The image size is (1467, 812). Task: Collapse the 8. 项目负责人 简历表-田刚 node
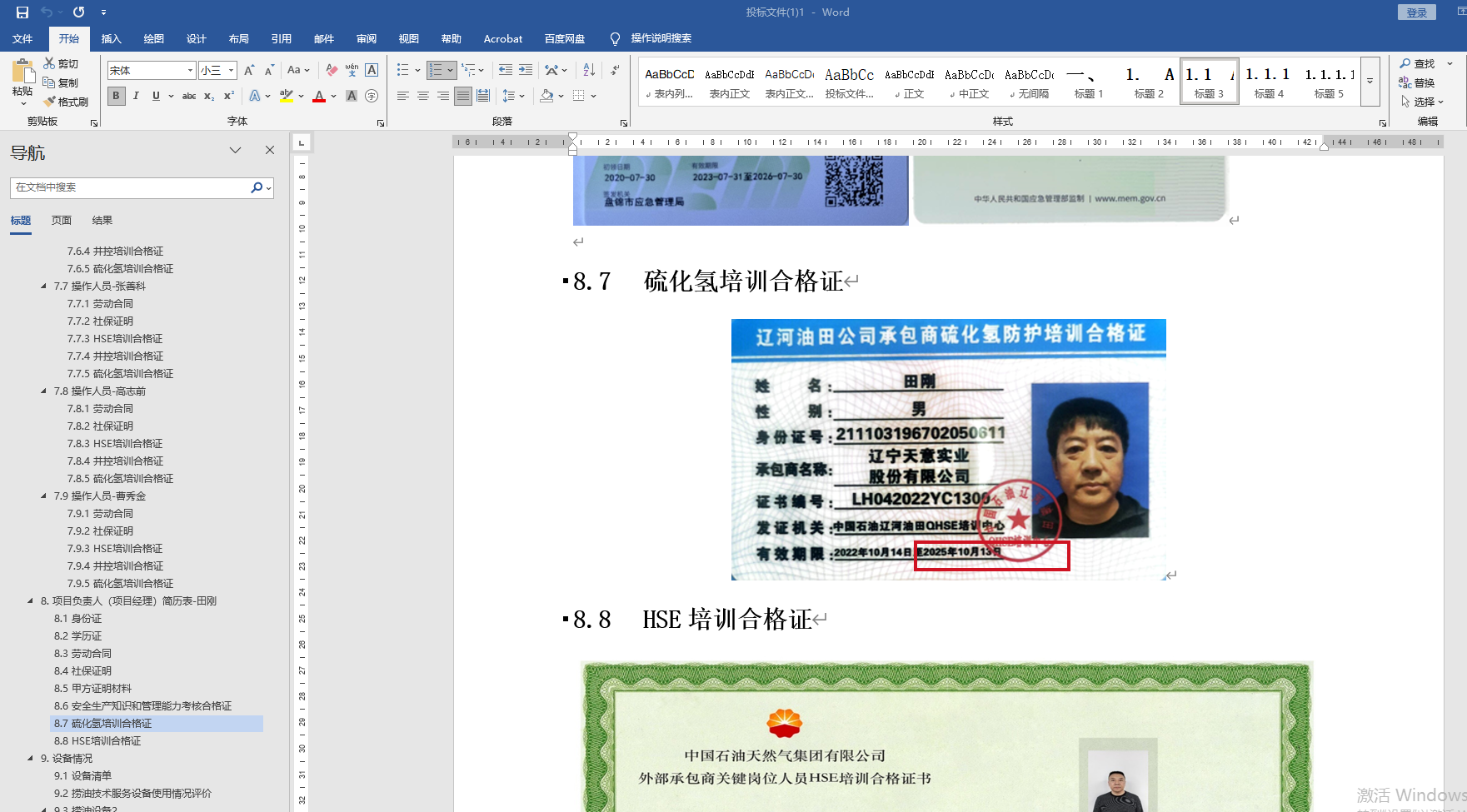[31, 601]
